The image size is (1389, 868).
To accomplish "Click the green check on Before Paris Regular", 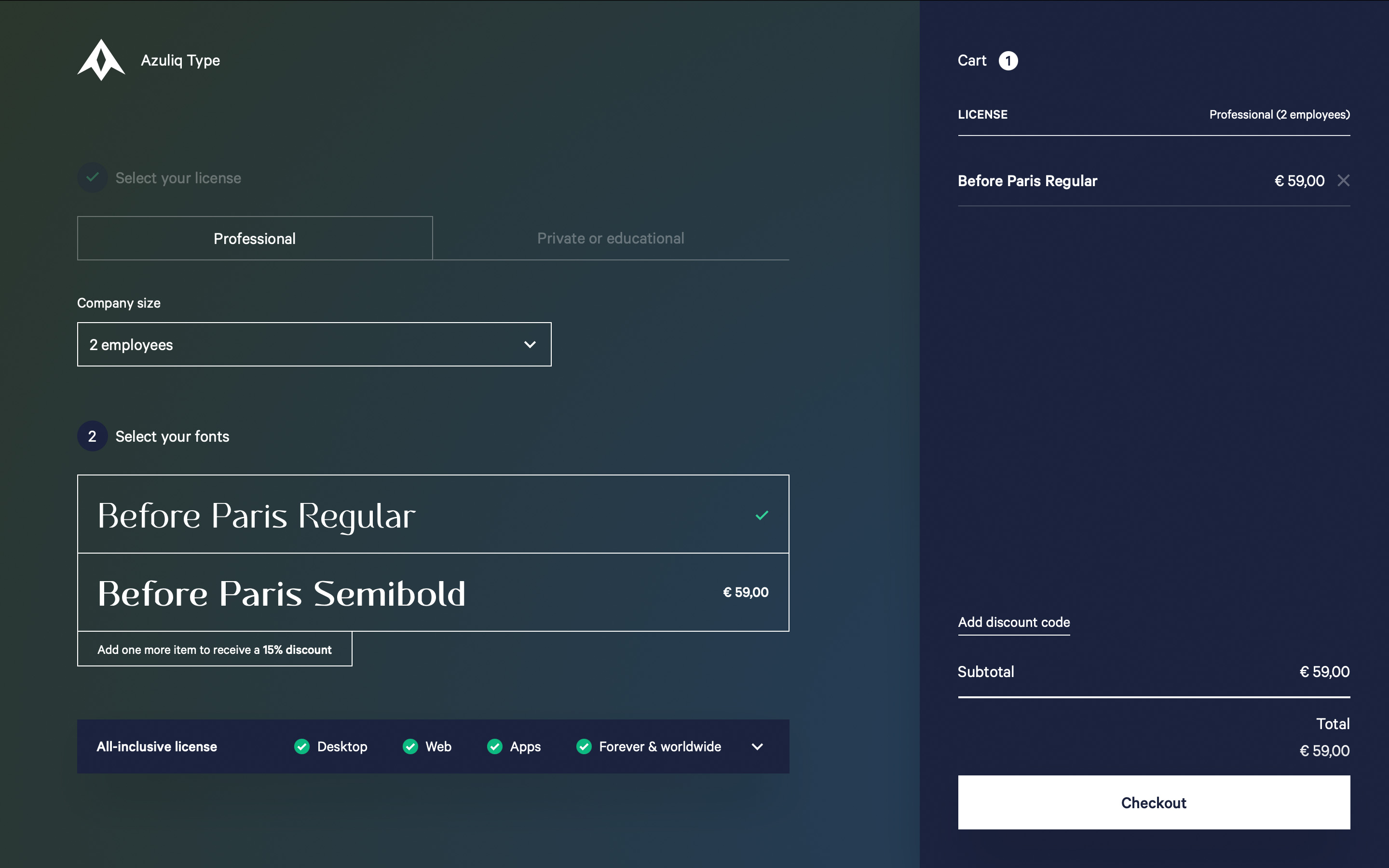I will click(x=762, y=515).
